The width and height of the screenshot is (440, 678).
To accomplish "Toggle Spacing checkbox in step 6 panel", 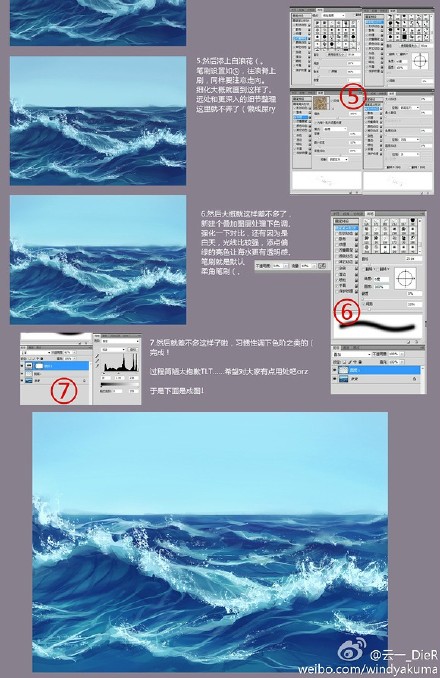I will tap(363, 304).
